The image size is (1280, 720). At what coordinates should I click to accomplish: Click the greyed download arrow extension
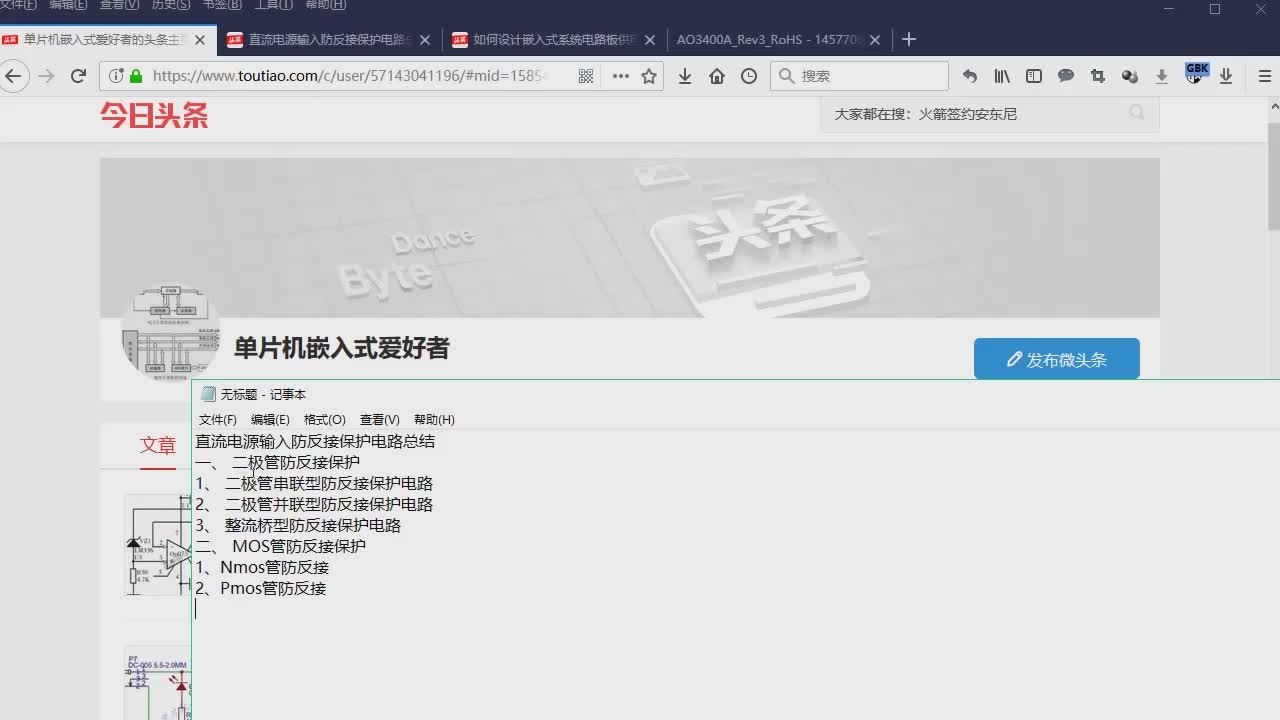1162,76
